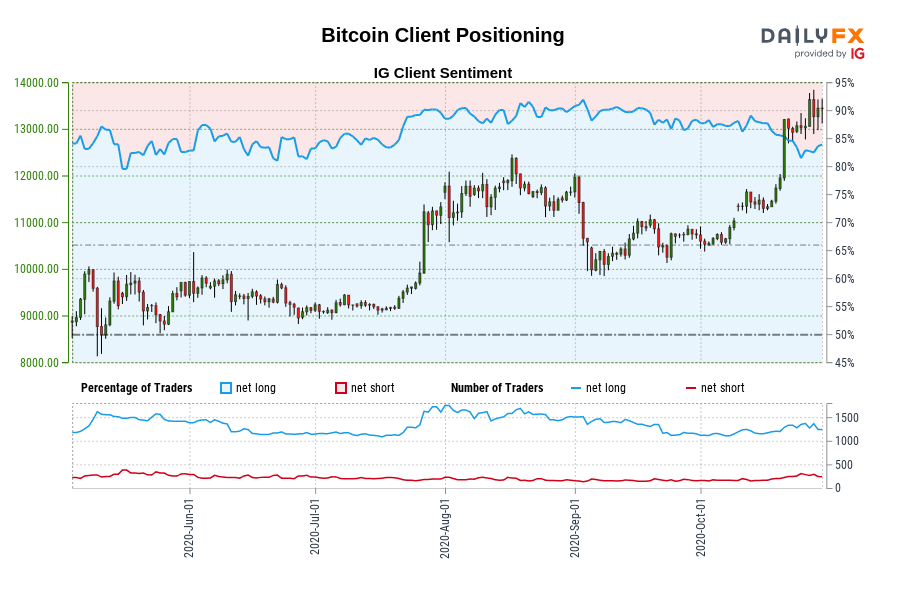Click the 75% sentiment axis label
This screenshot has height=600, width=900.
[844, 195]
